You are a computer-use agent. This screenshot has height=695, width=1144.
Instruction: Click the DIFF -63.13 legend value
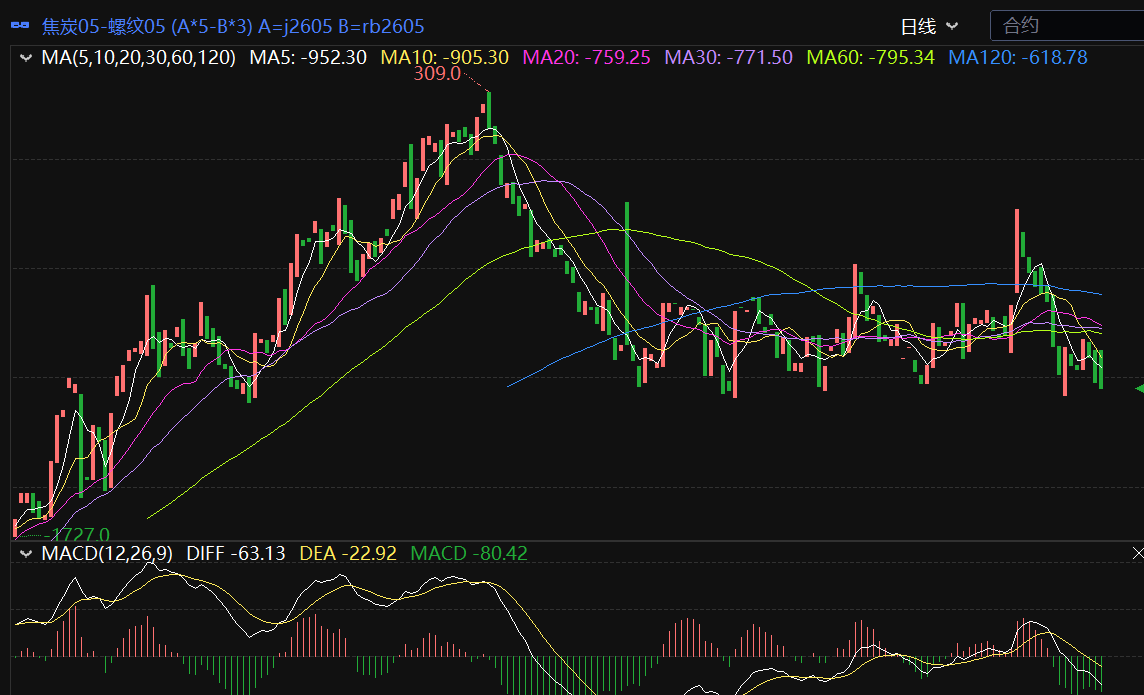tap(236, 553)
